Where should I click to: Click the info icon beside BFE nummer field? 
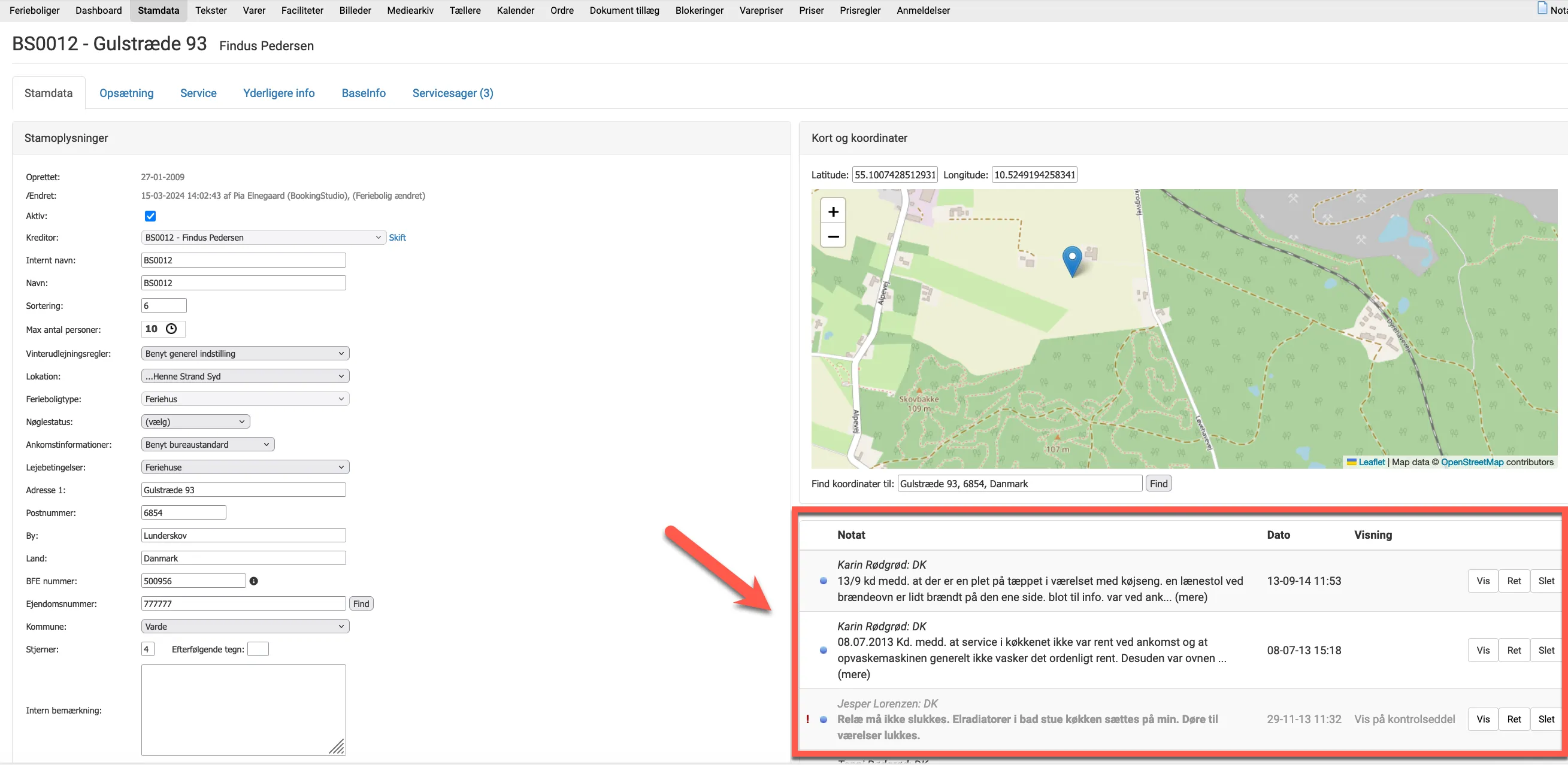tap(254, 581)
